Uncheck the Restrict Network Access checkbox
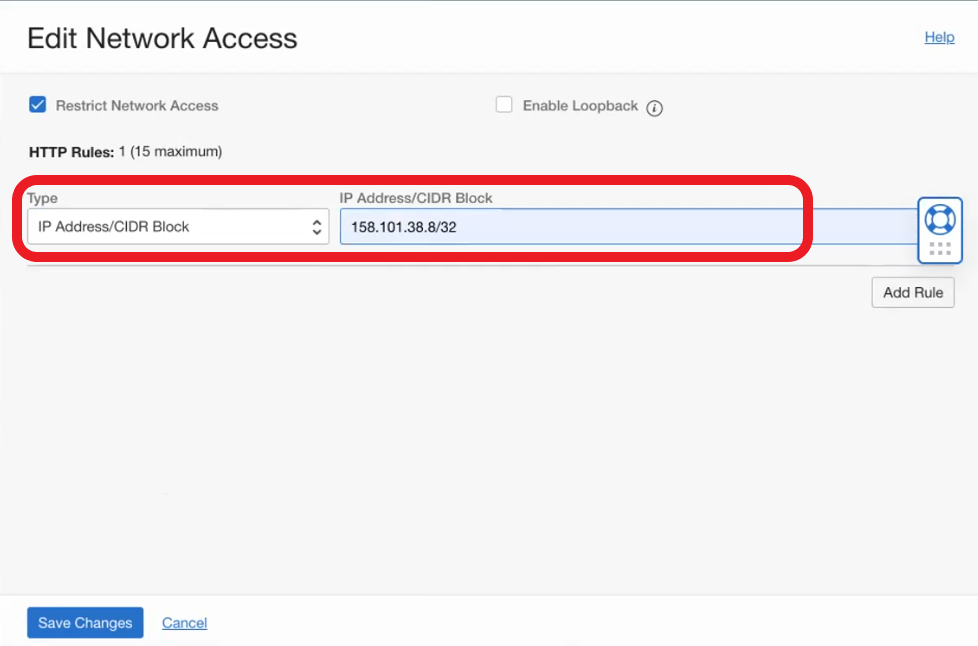978x646 pixels. coord(38,105)
